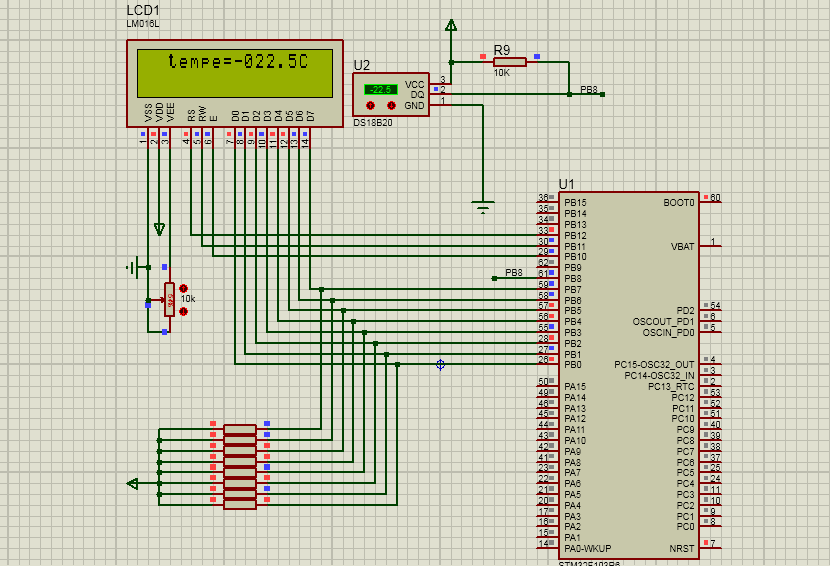The width and height of the screenshot is (830, 566).
Task: Select power arrow on LCD VDD wire
Action: [159, 229]
